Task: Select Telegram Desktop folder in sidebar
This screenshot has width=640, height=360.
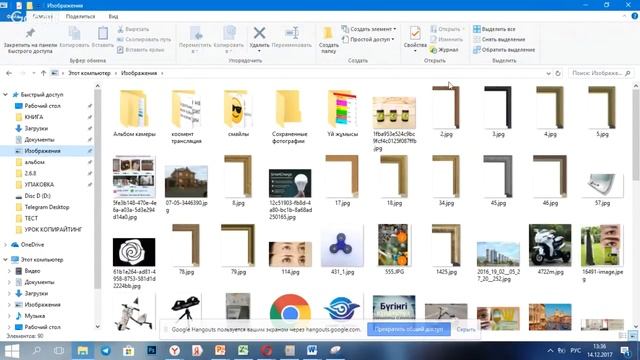Action: click(x=47, y=207)
